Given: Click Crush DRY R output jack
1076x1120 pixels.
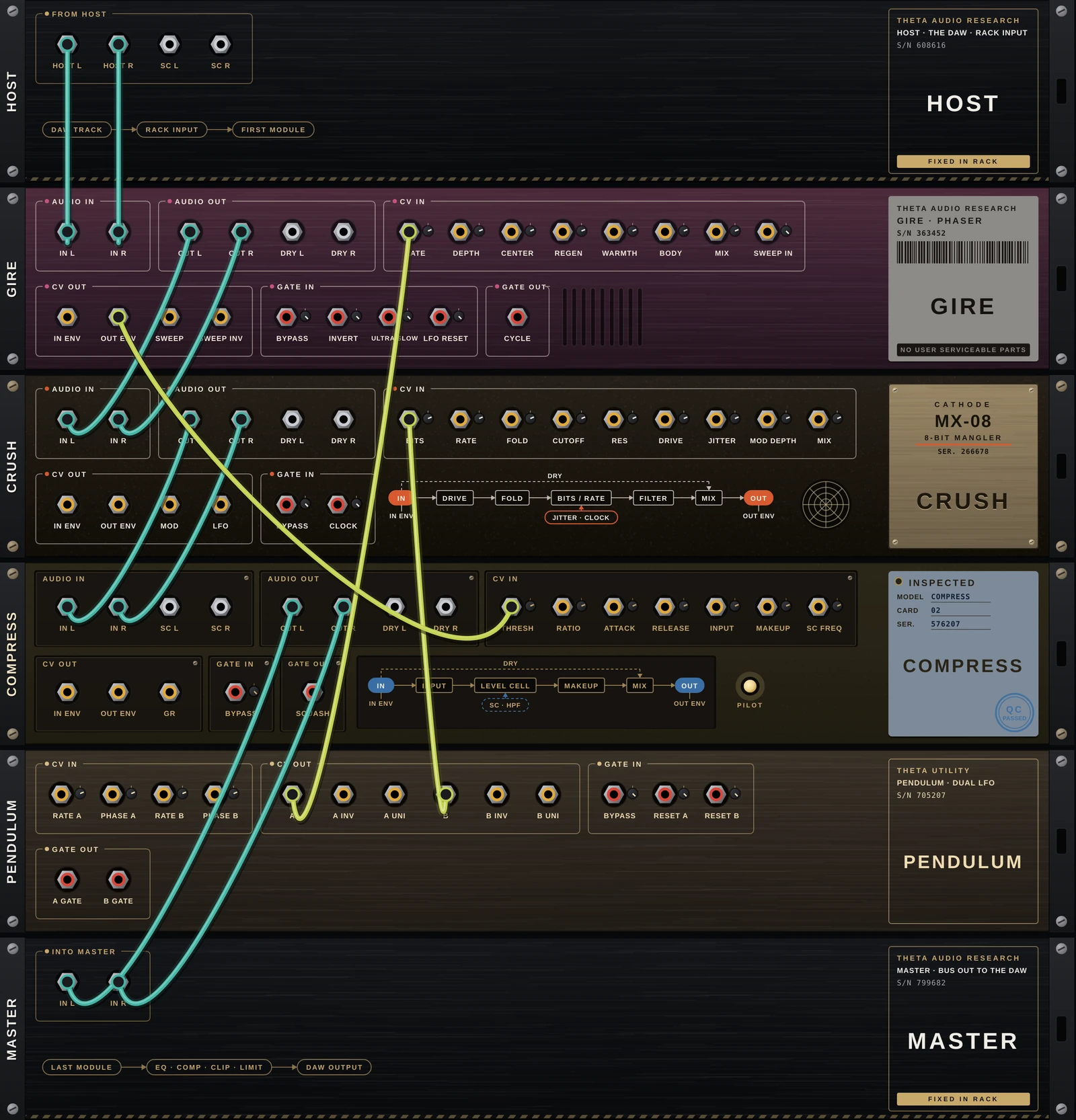Looking at the screenshot, I should [343, 419].
